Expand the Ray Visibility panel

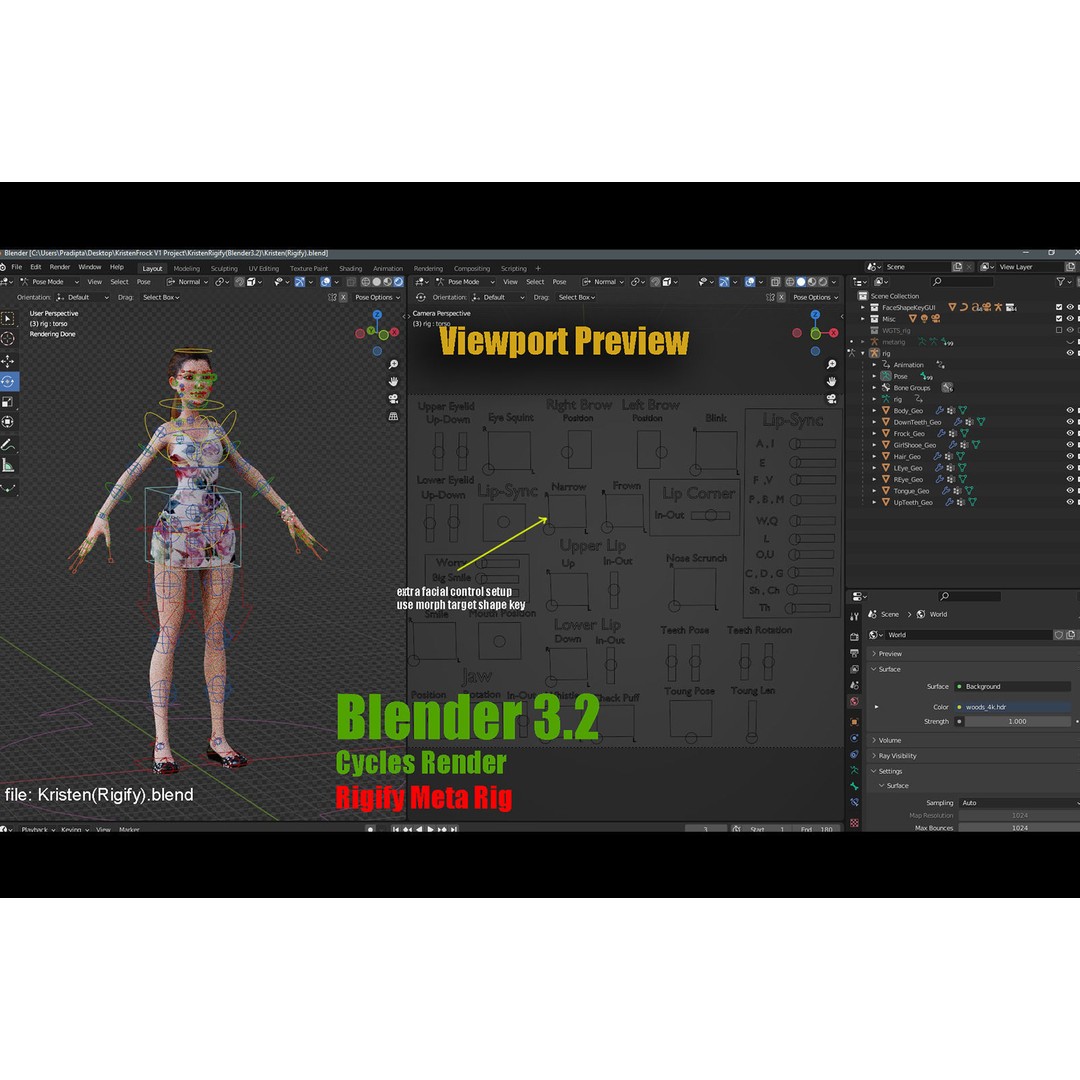click(897, 756)
